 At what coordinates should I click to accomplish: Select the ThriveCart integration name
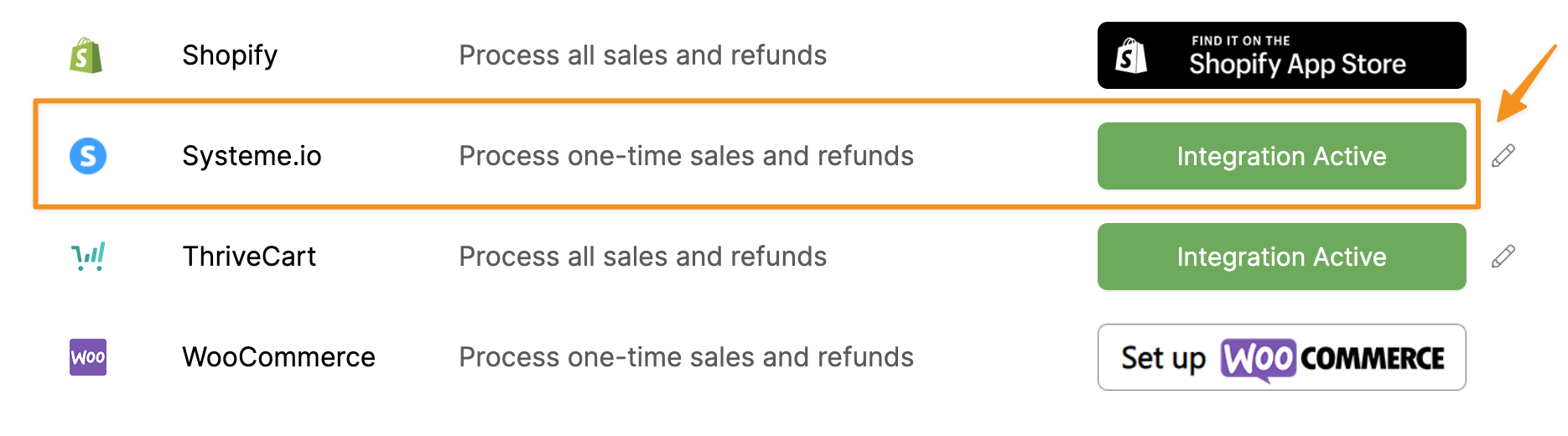click(x=249, y=257)
